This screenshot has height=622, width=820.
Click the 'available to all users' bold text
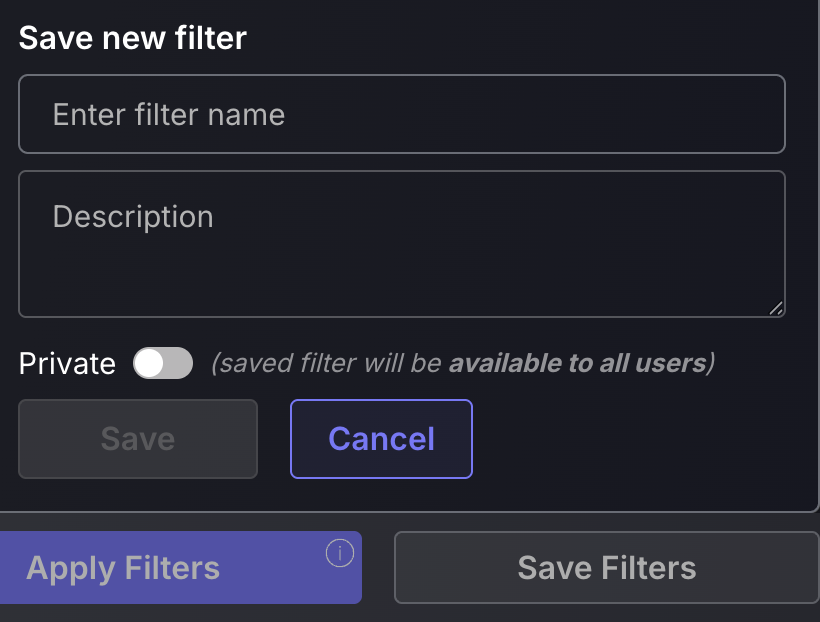[x=578, y=364]
